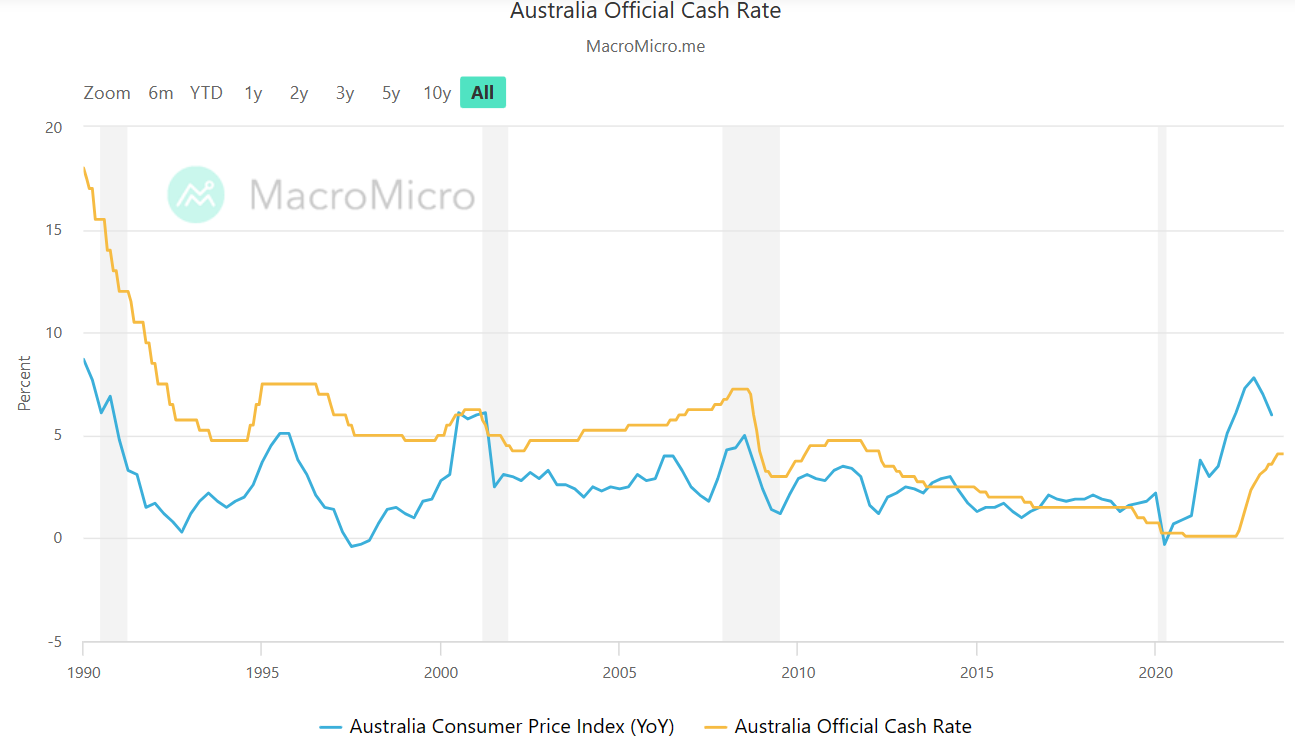Toggle Australia Consumer Price Index series legend
The image size is (1295, 746).
tap(511, 727)
